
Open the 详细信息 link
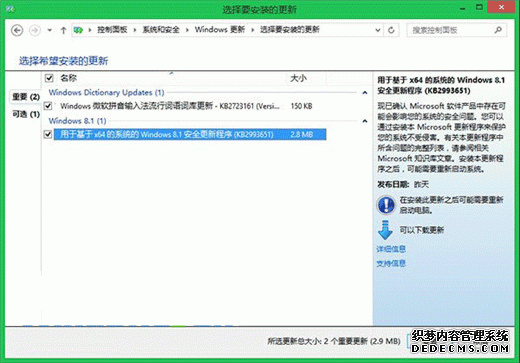pyautogui.click(x=391, y=249)
